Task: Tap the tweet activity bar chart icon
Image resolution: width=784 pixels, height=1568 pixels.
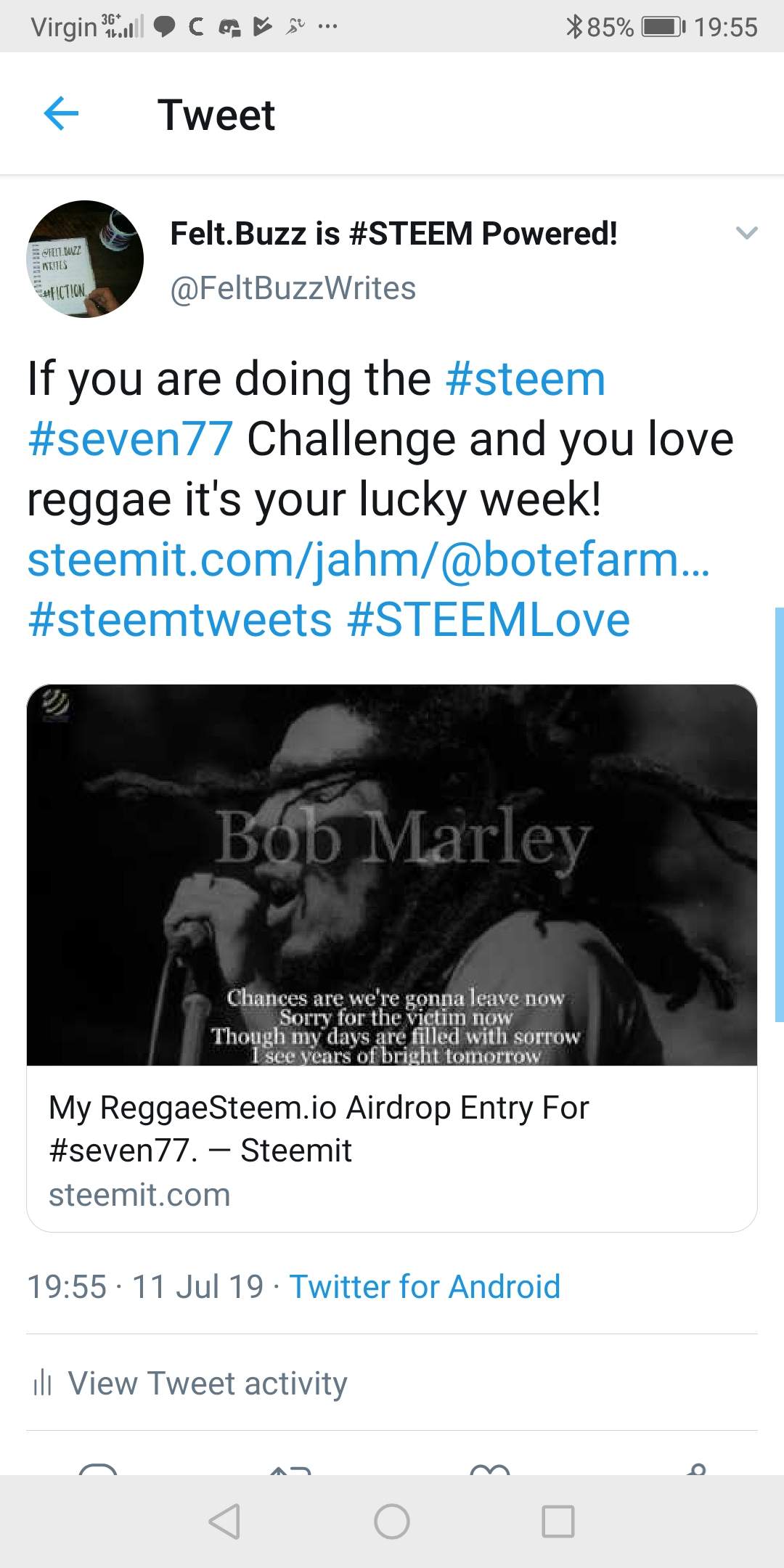Action: click(x=42, y=1382)
